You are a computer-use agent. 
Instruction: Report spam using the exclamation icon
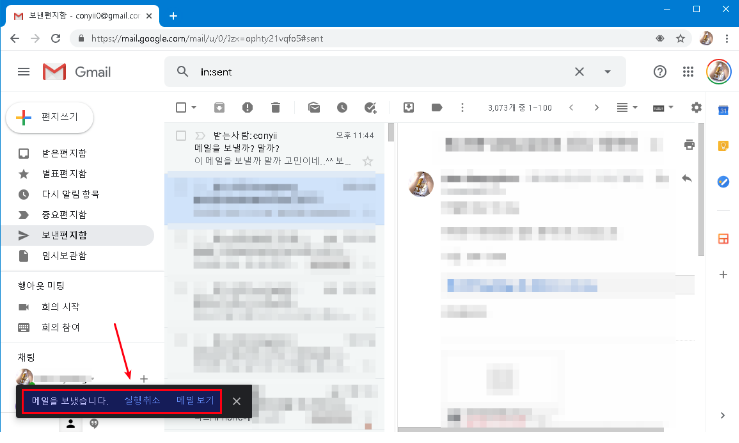(x=246, y=107)
